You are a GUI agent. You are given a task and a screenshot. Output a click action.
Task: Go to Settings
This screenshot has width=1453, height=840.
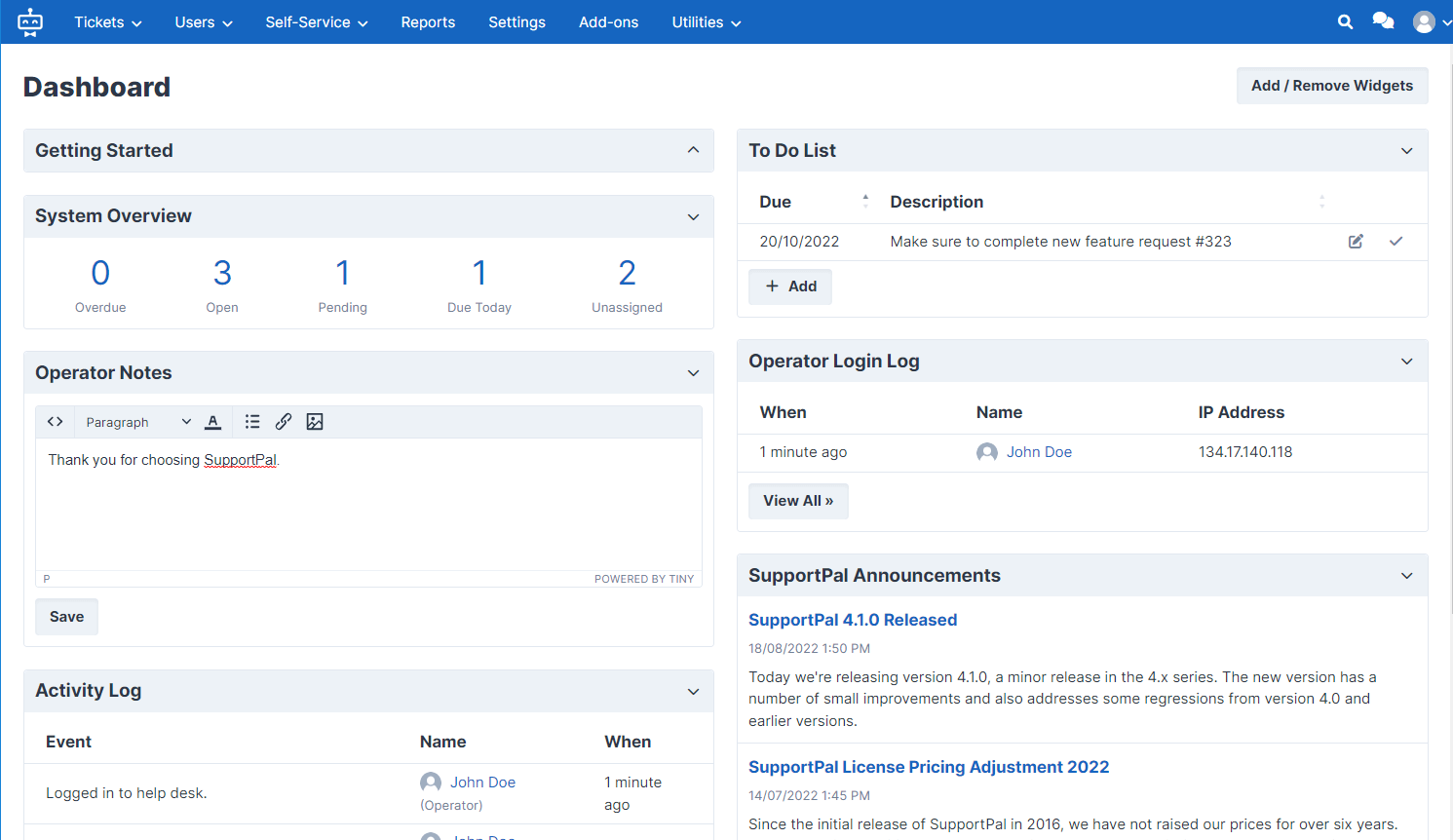[x=516, y=21]
